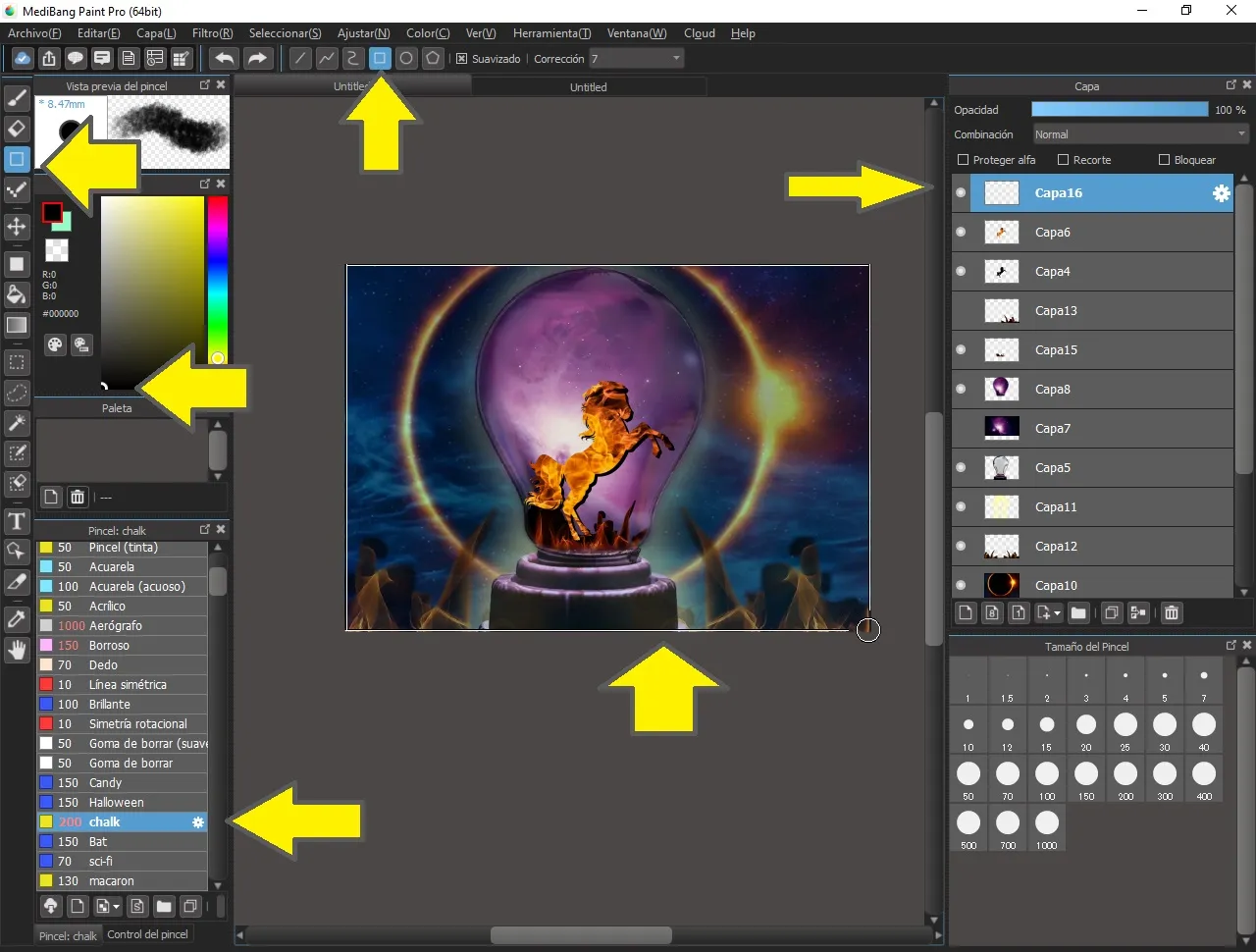Choose the polygon shape mode
Screen dimensions: 1256x952
[433, 59]
